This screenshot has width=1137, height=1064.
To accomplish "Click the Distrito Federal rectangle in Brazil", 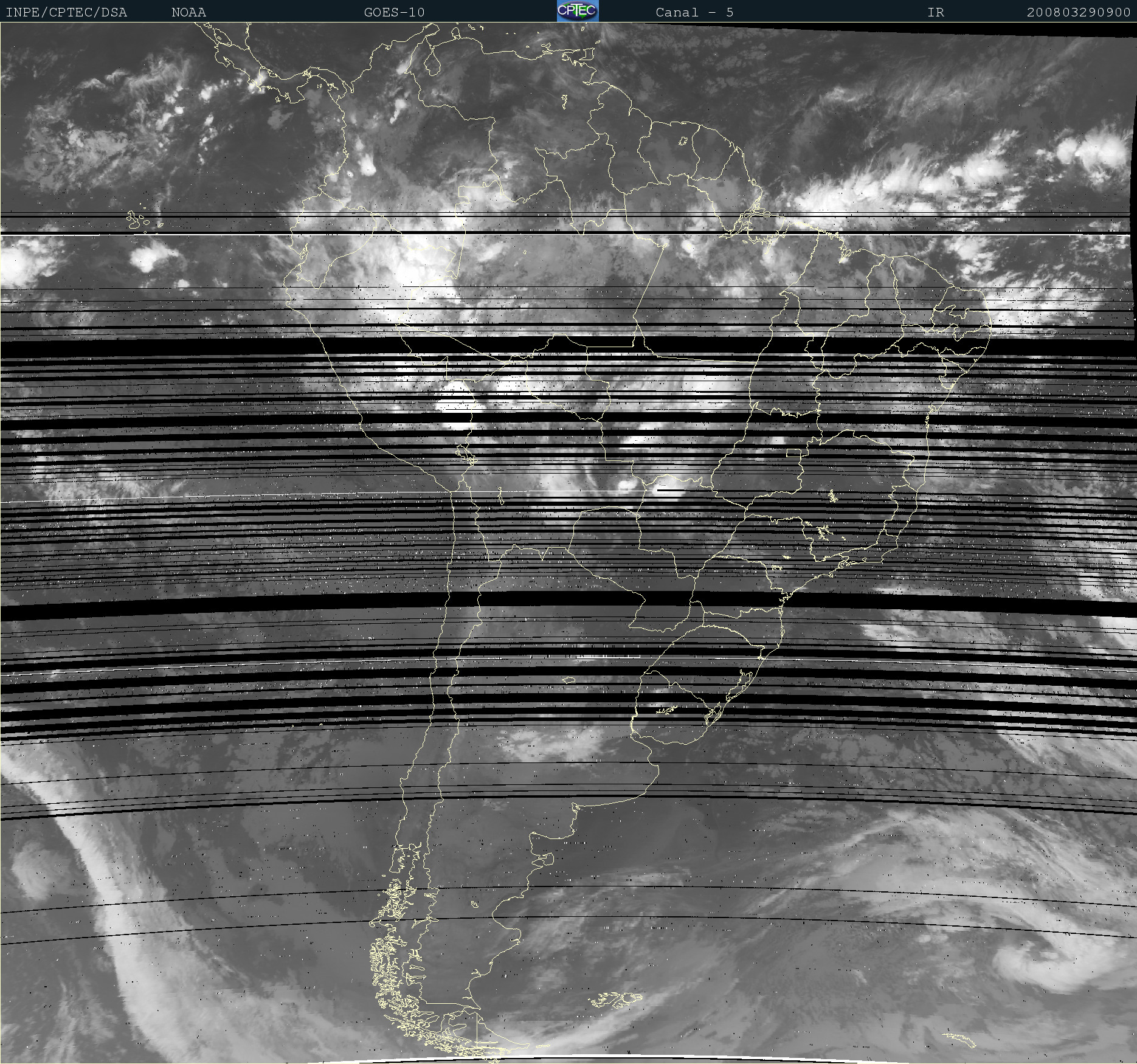I will [x=793, y=452].
